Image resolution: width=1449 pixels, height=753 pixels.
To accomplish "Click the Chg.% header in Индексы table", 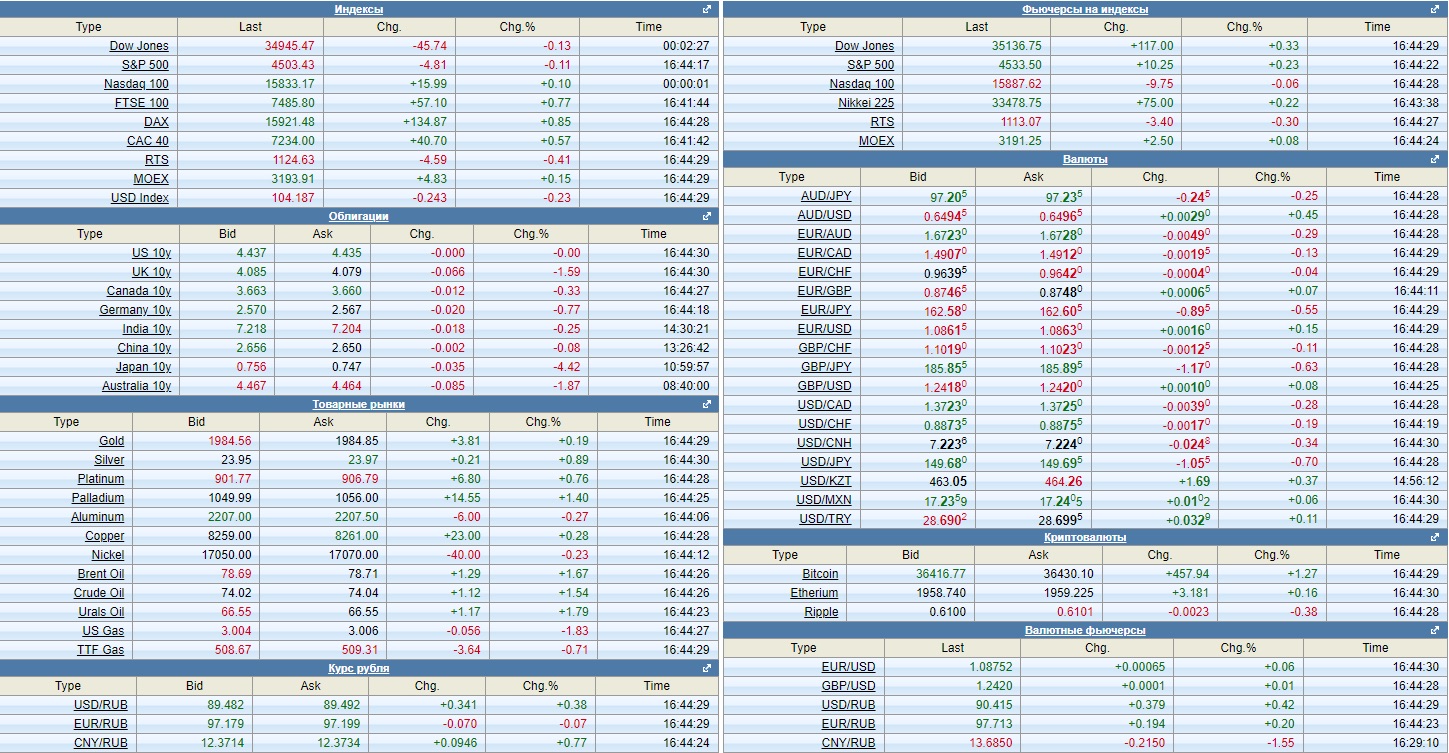I will pyautogui.click(x=517, y=27).
